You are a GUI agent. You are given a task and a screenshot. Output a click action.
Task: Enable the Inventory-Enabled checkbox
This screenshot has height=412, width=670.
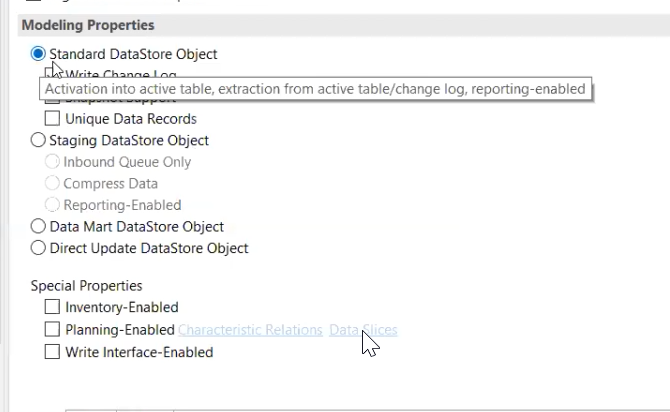pyautogui.click(x=52, y=307)
